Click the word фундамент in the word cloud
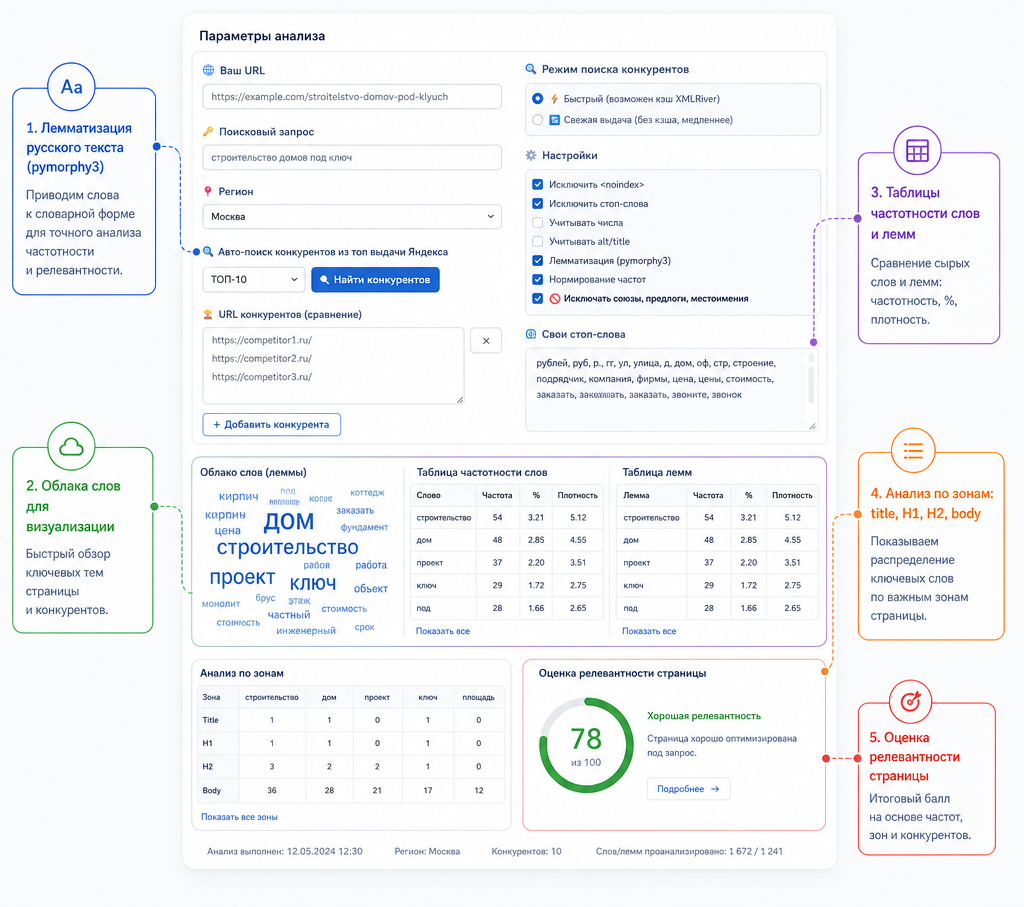The image size is (1024, 907). [x=364, y=527]
